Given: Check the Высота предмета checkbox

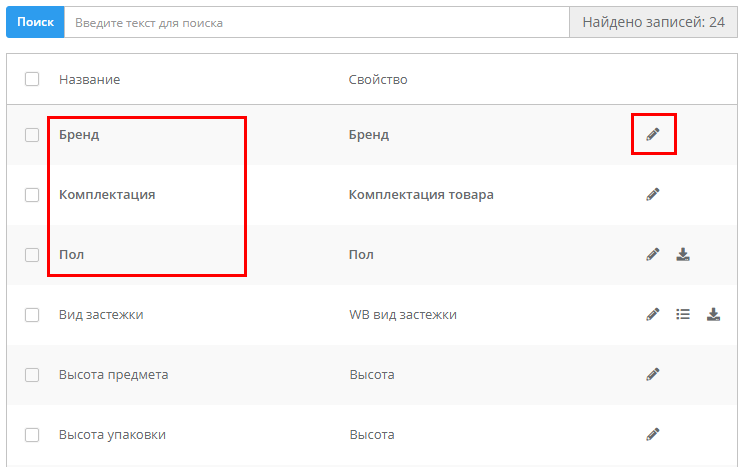Looking at the screenshot, I should (32, 375).
